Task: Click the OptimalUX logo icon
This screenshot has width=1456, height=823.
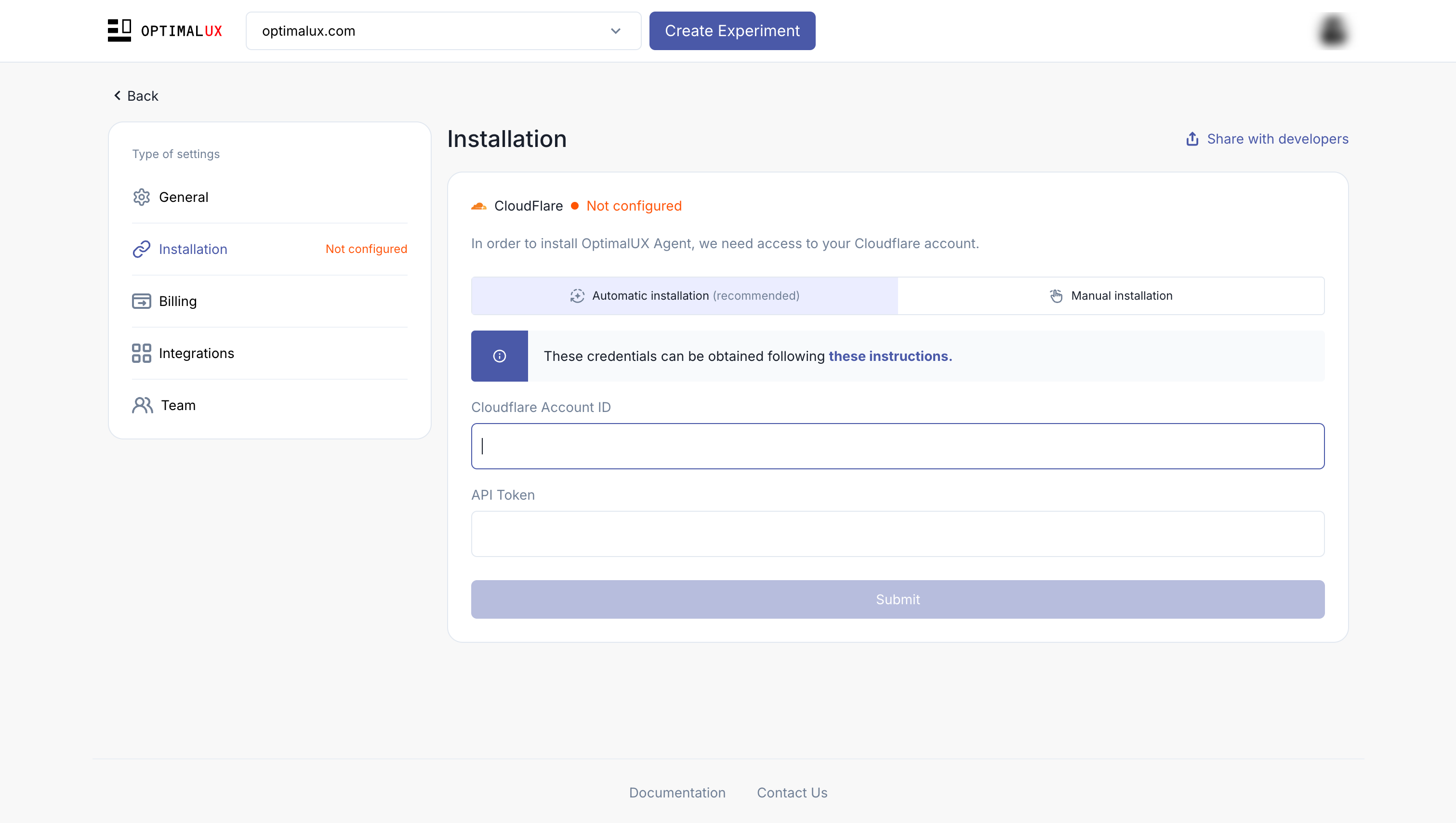Action: pos(119,30)
